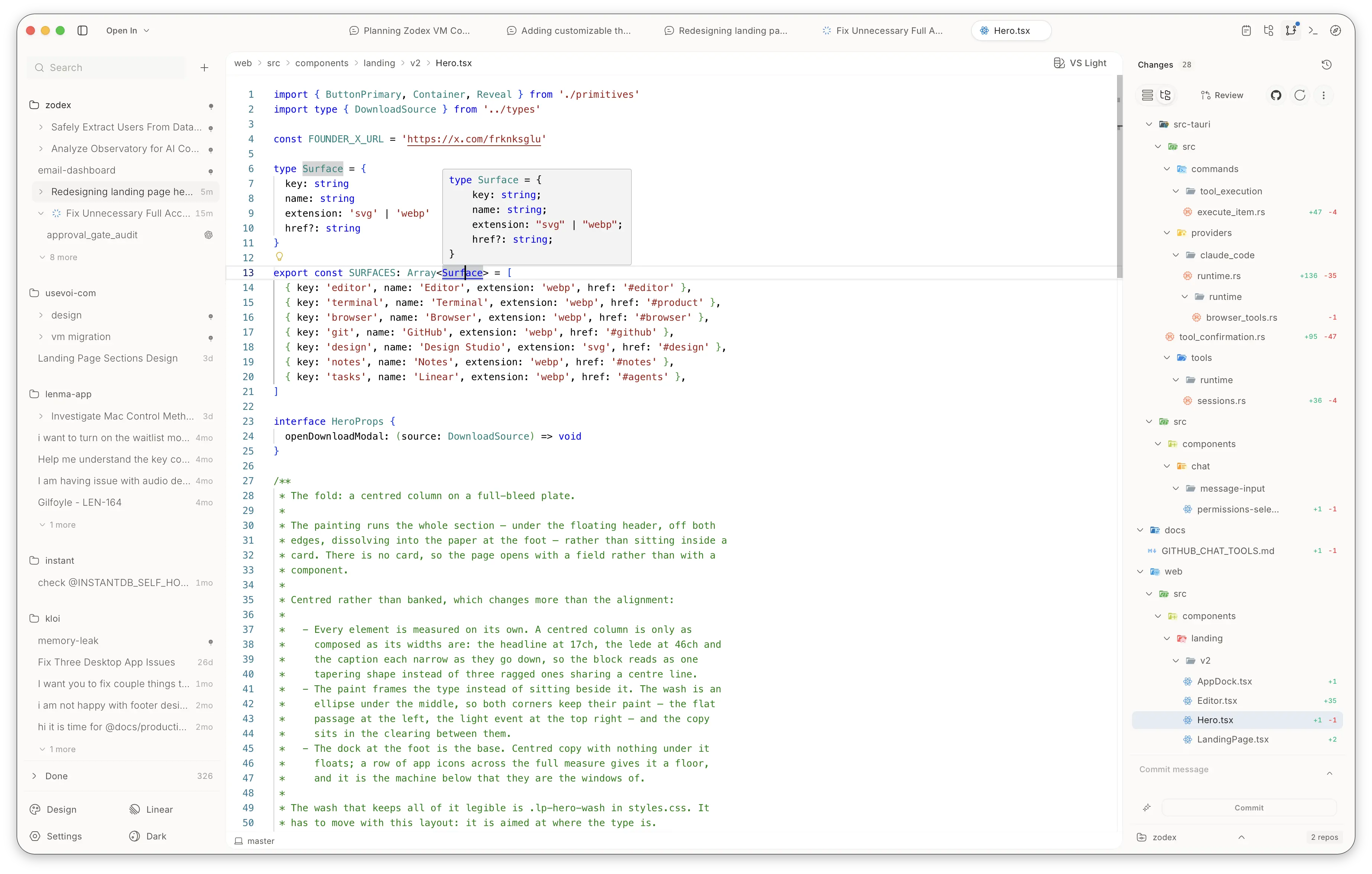This screenshot has height=874, width=1372.
Task: Open the file tree panel icon
Action: tap(1268, 31)
